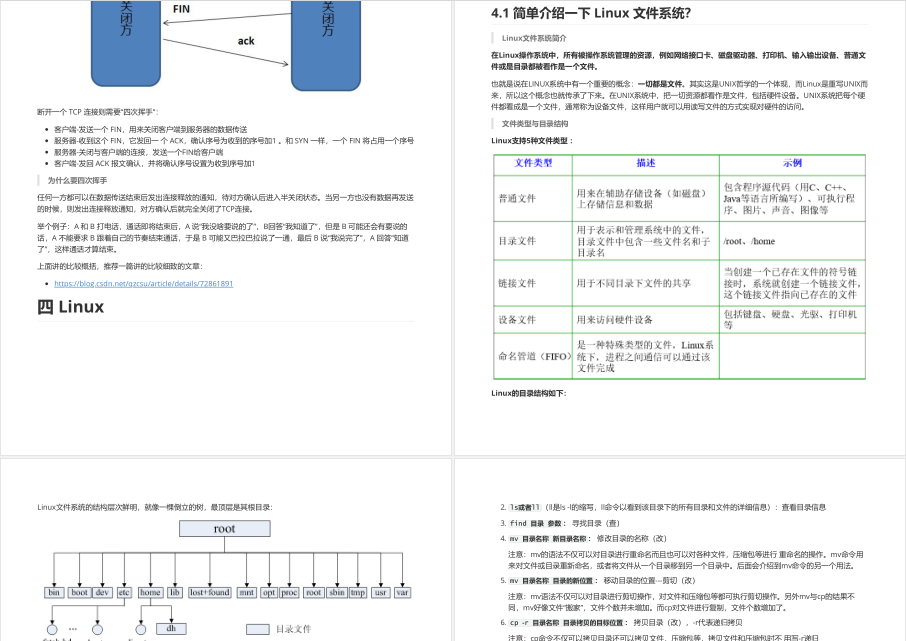This screenshot has height=641, width=906.
Task: Click the 'ack' arrow label in diagram
Action: pyautogui.click(x=246, y=41)
